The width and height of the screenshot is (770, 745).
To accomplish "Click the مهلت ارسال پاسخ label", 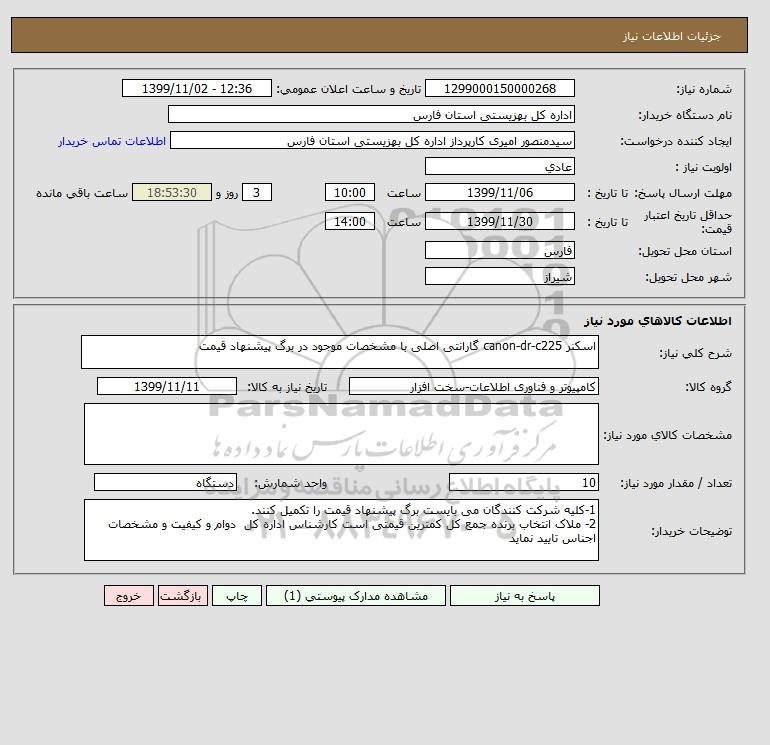I will click(683, 193).
